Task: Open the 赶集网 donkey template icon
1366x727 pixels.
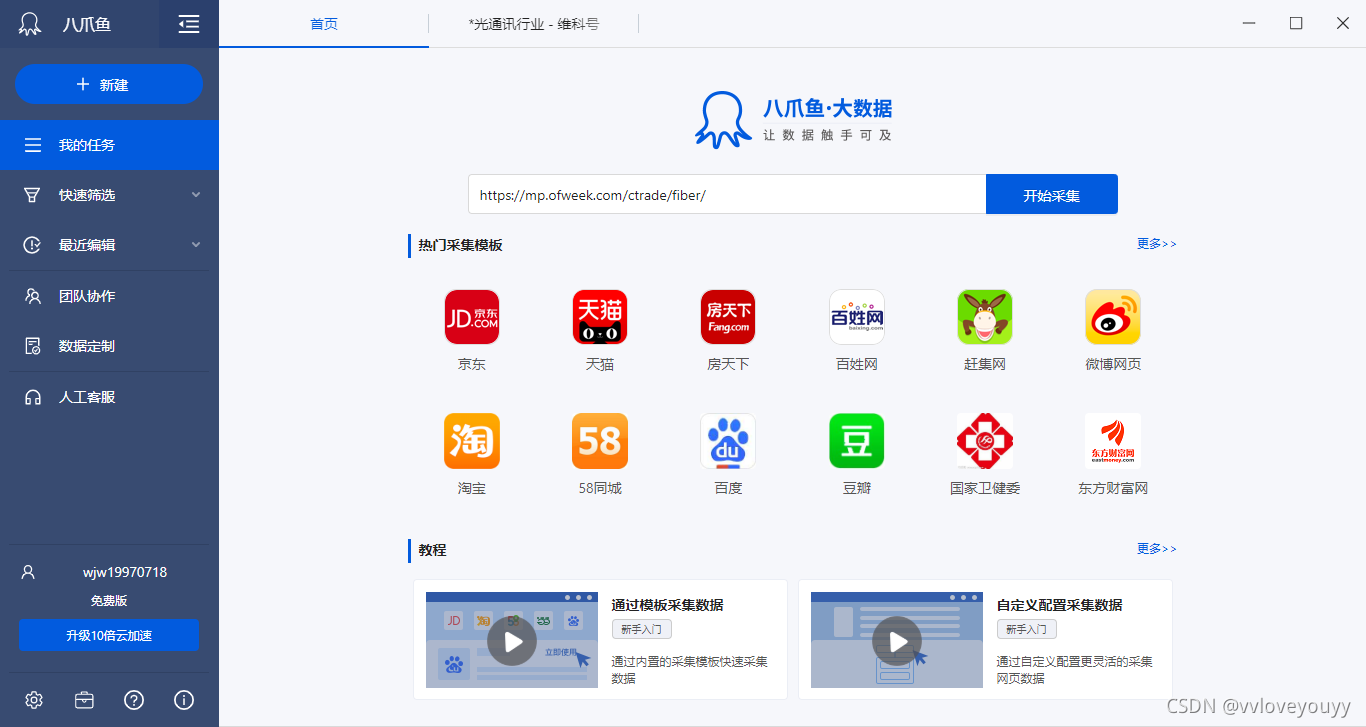Action: tap(985, 317)
